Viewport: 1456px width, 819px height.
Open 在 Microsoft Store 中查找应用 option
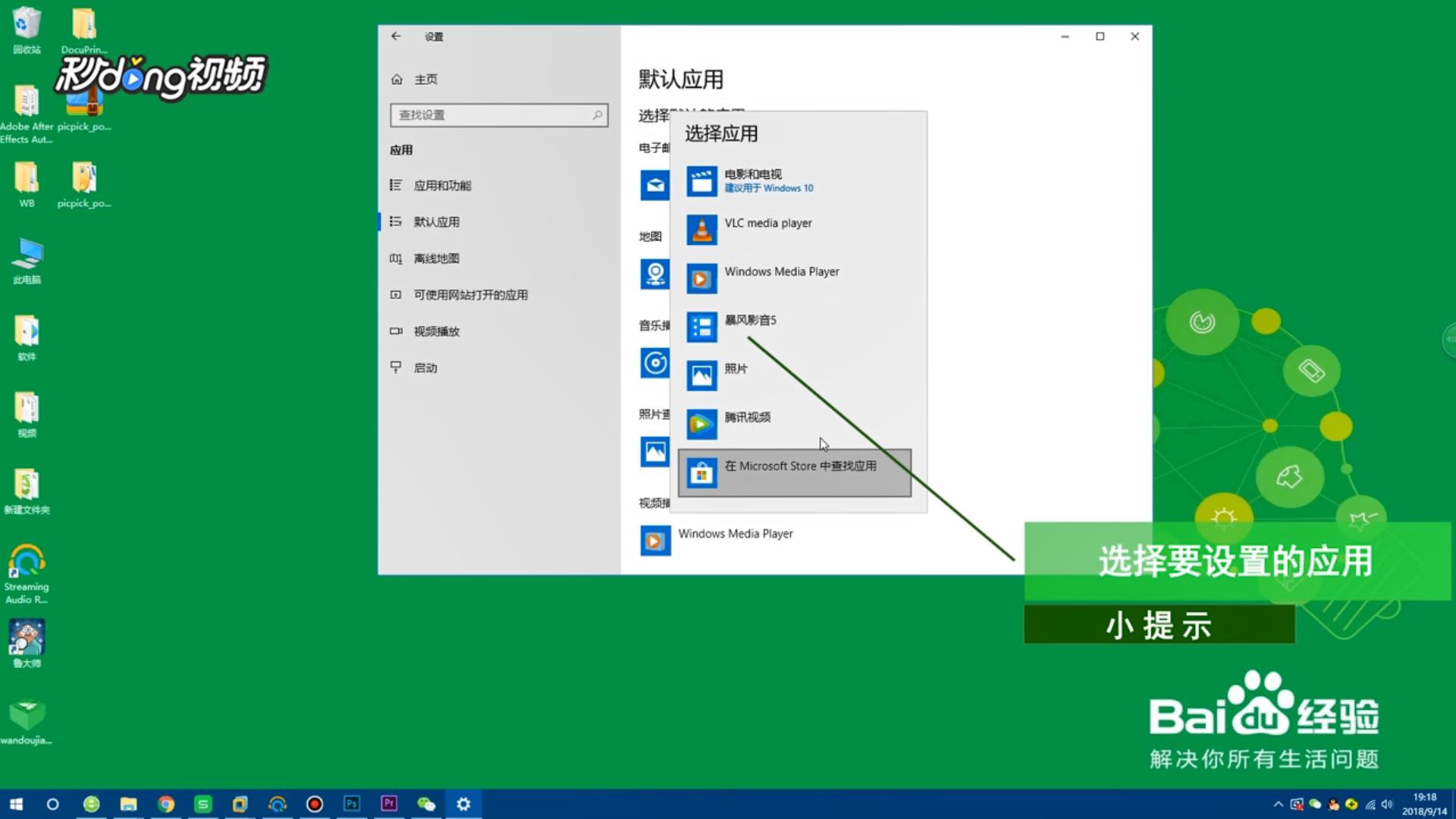tap(795, 473)
